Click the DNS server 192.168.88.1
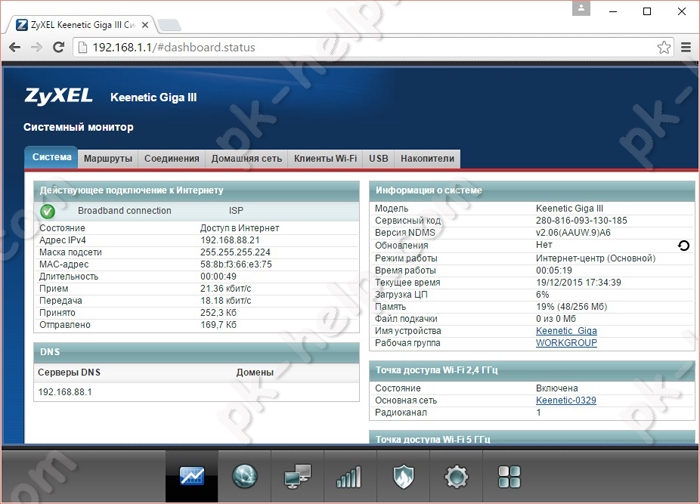Viewport: 700px width, 504px height. coord(65,392)
